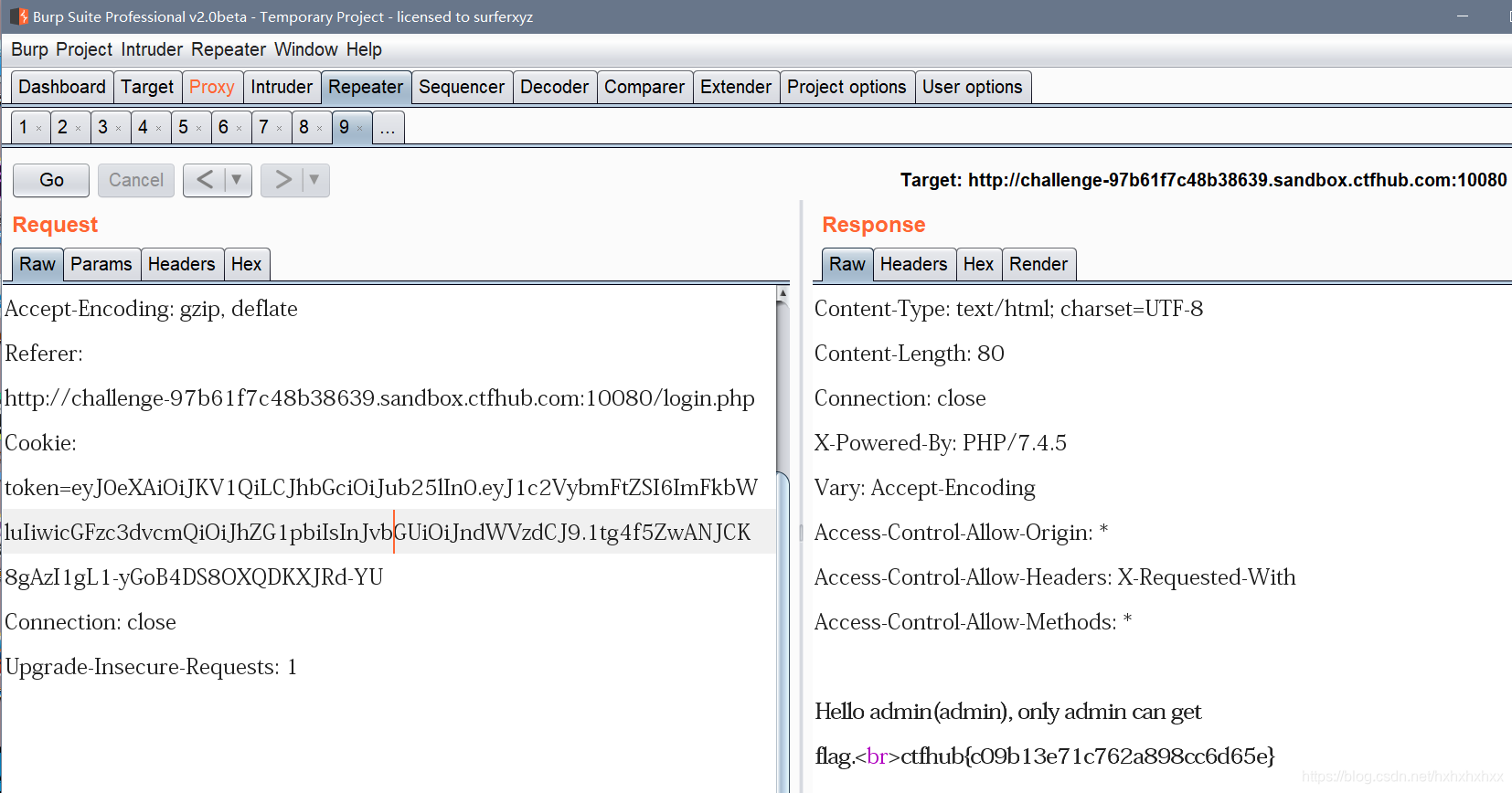The height and width of the screenshot is (793, 1512).
Task: Close Repeater tab 7 via its x
Action: click(280, 129)
